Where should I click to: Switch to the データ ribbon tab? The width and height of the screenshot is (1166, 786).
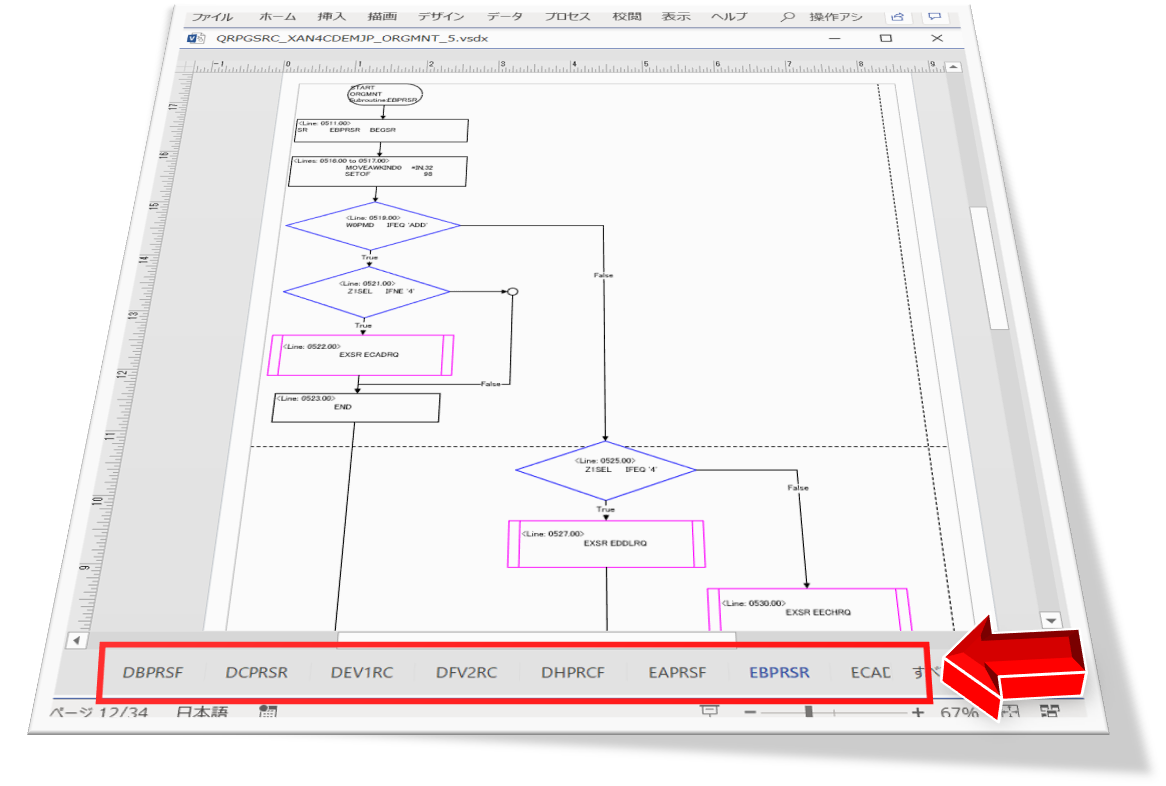[x=505, y=16]
